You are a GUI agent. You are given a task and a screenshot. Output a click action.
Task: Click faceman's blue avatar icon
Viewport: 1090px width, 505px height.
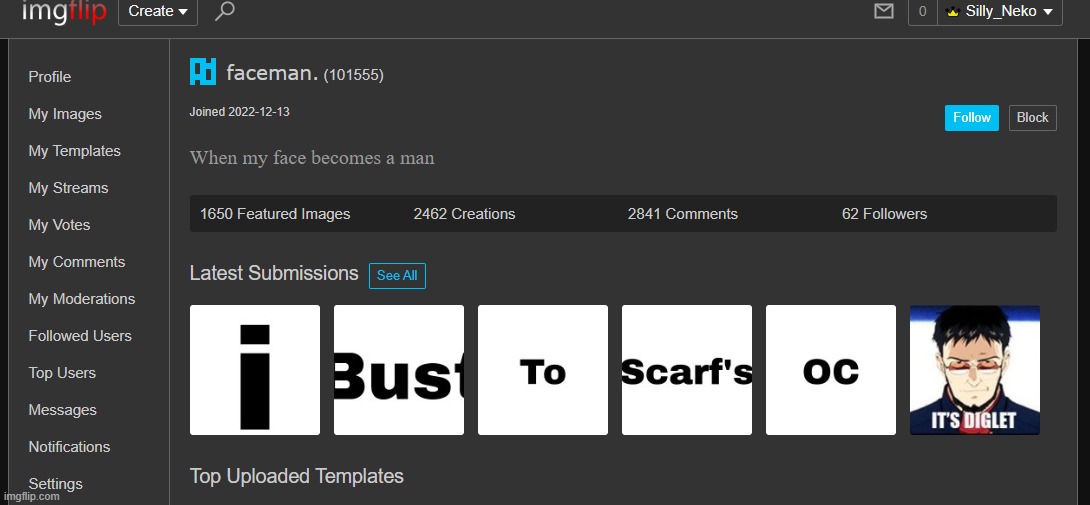coord(203,72)
